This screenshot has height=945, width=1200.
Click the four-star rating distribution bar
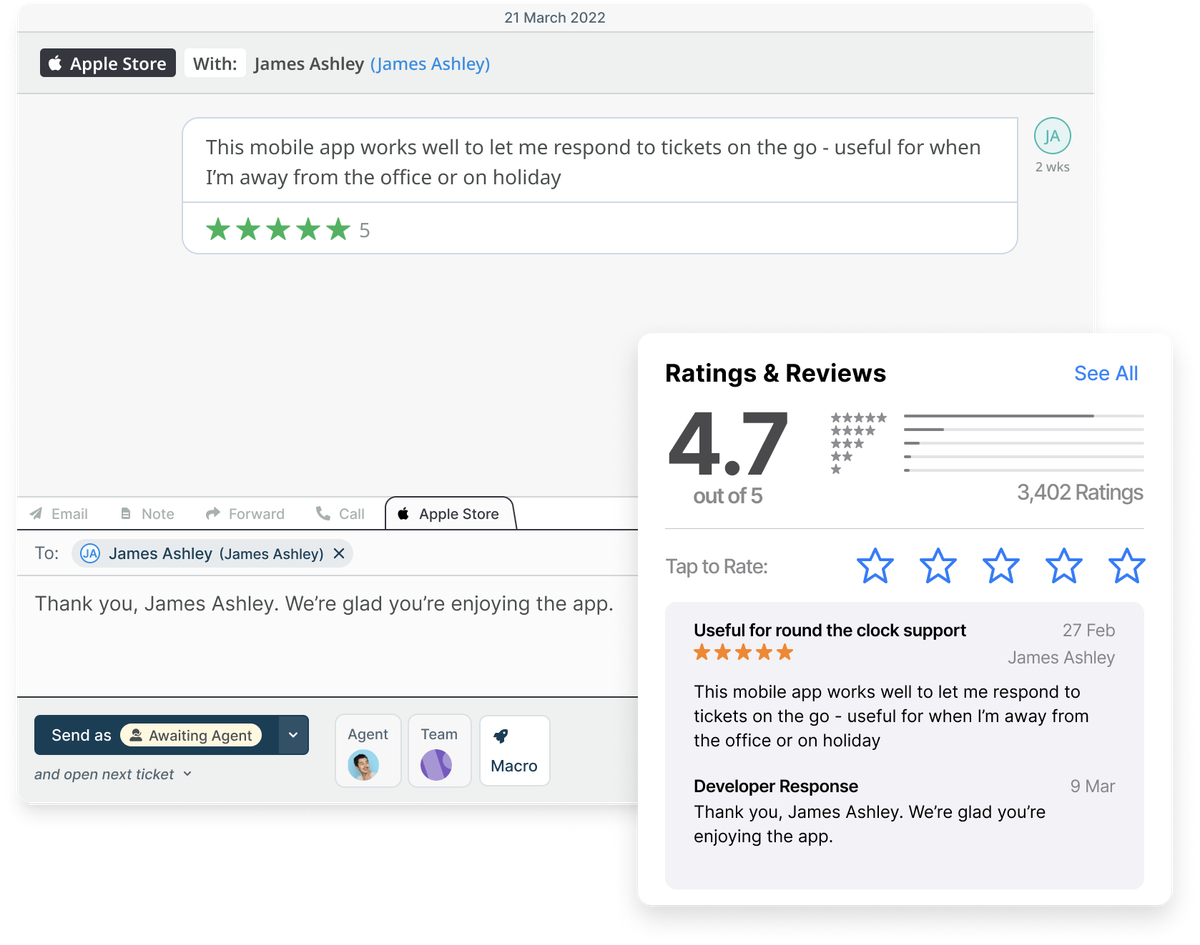pos(1024,429)
